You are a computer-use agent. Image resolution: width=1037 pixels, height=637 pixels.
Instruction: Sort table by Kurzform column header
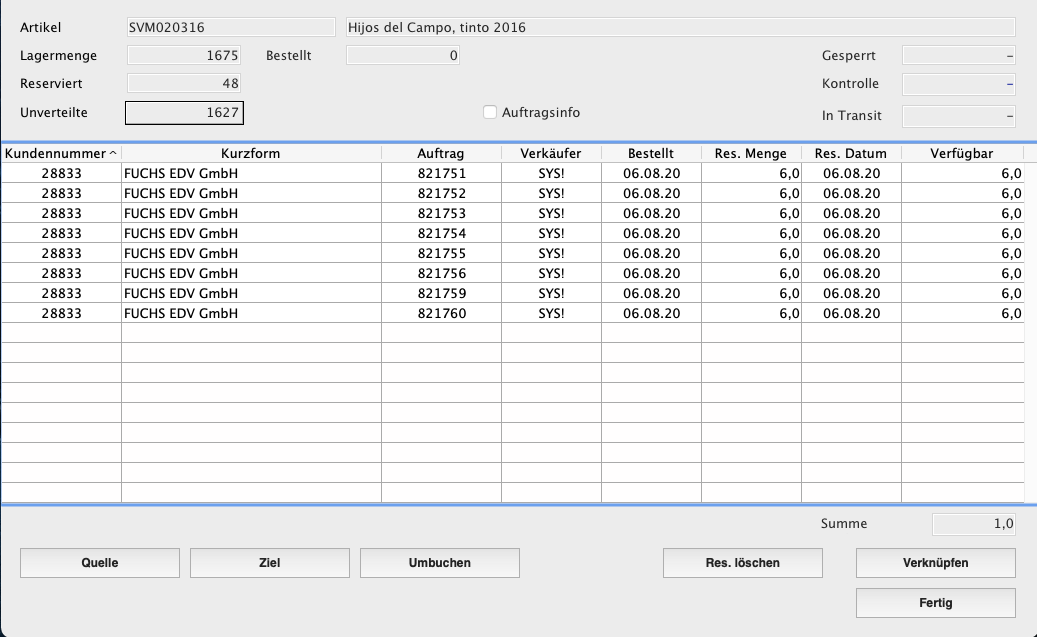click(251, 154)
